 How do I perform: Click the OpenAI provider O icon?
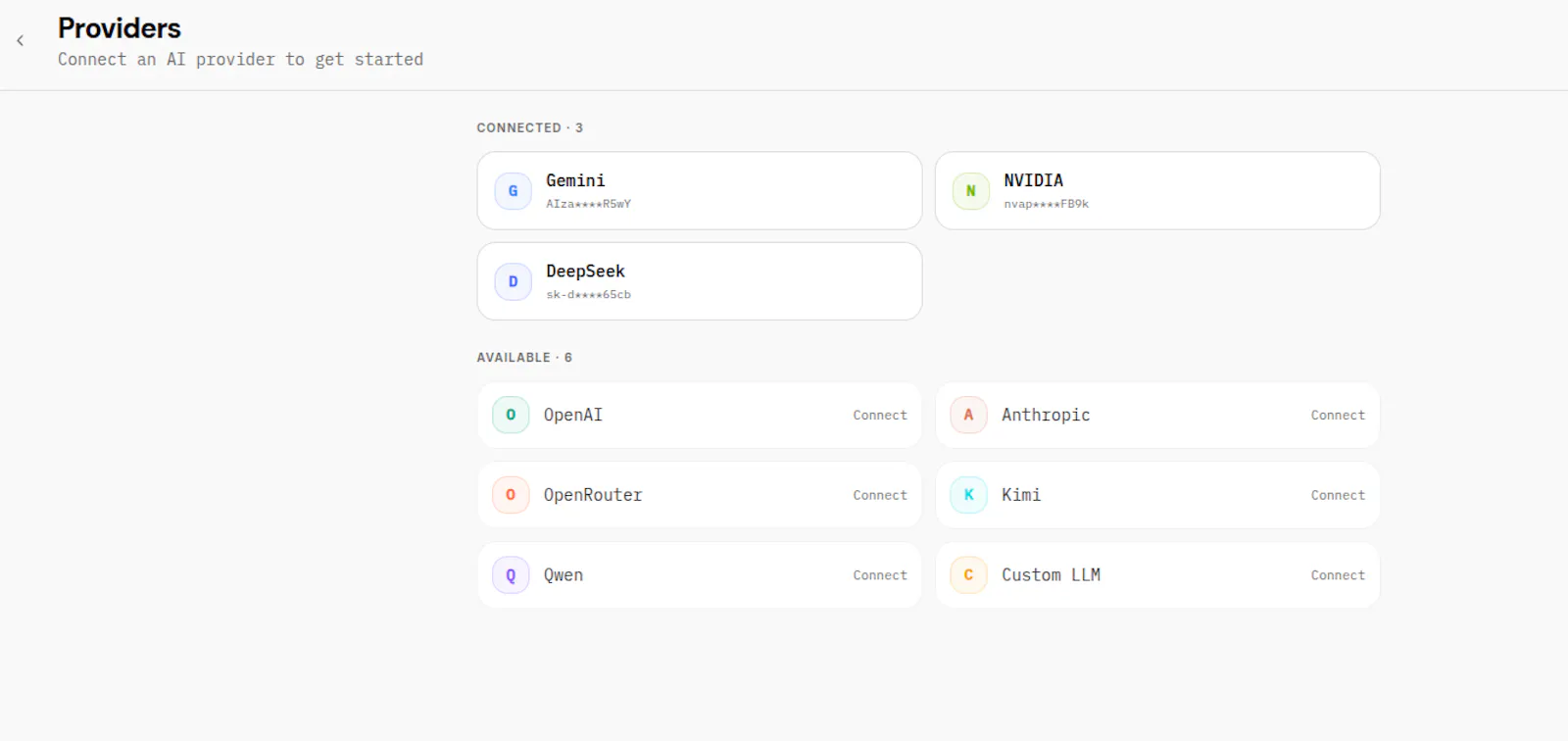pyautogui.click(x=511, y=416)
